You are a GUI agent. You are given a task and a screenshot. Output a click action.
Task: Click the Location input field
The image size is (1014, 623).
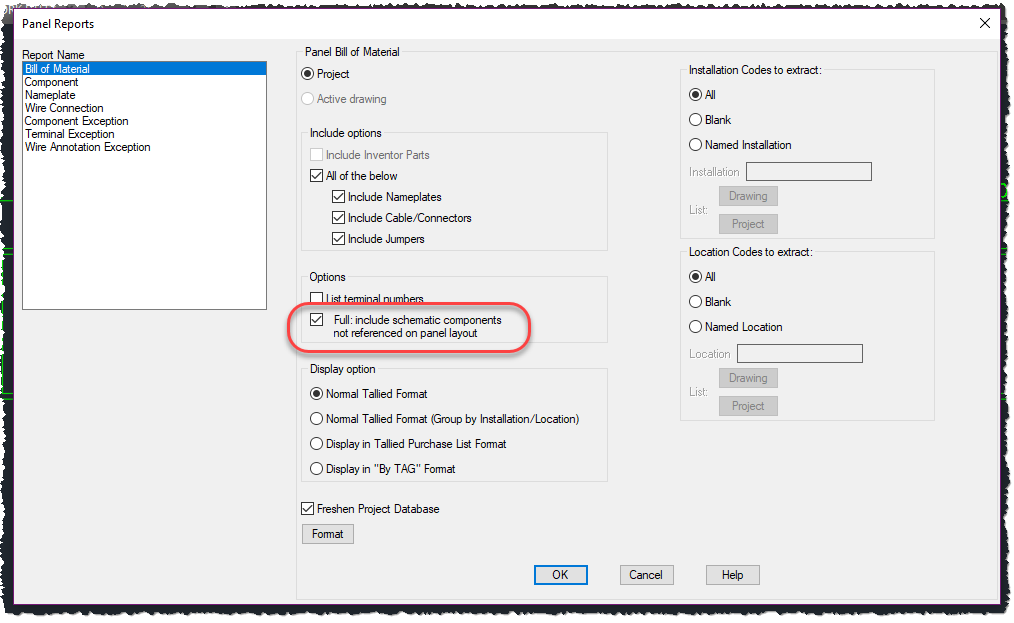click(799, 353)
